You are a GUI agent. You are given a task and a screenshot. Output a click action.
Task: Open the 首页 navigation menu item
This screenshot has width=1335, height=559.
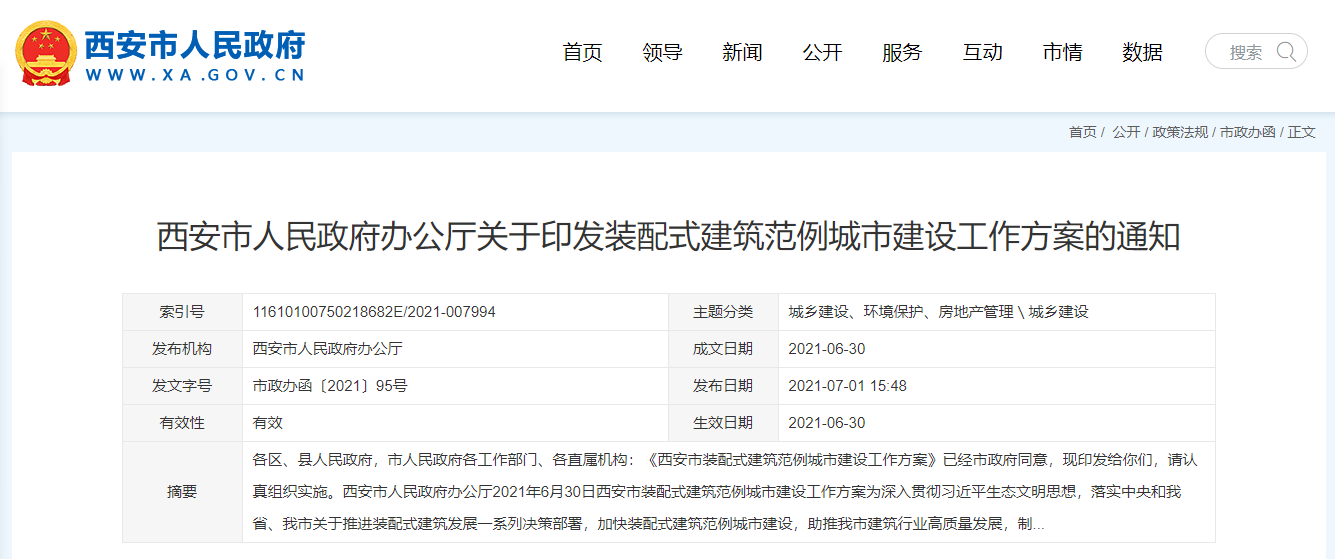582,52
